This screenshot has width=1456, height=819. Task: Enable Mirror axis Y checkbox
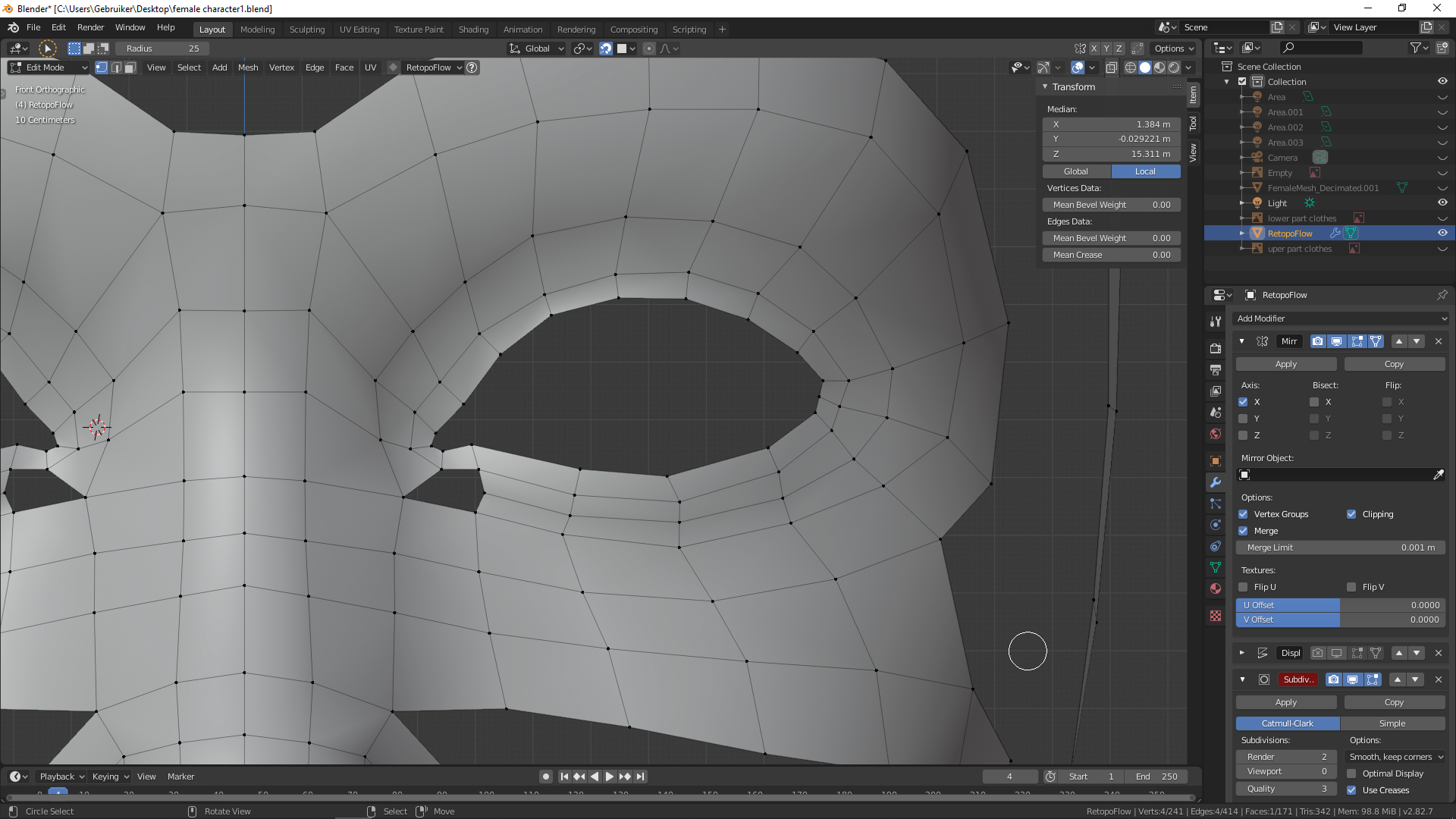(x=1243, y=419)
